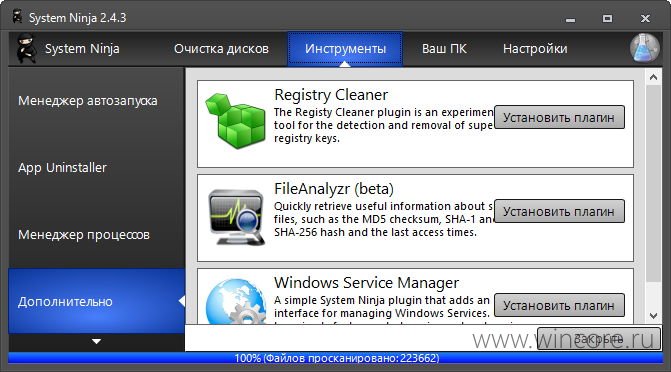
Task: Select Менеджер автозапуска in the sidebar
Action: (96, 101)
